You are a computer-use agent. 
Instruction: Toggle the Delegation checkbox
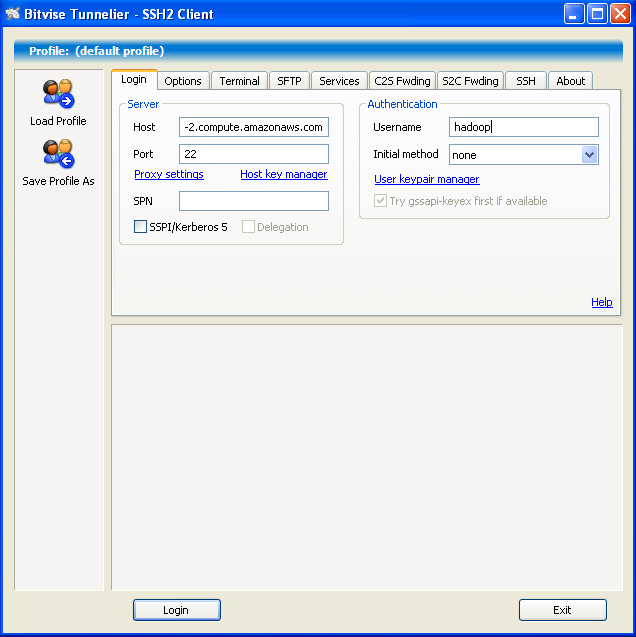pyautogui.click(x=248, y=227)
